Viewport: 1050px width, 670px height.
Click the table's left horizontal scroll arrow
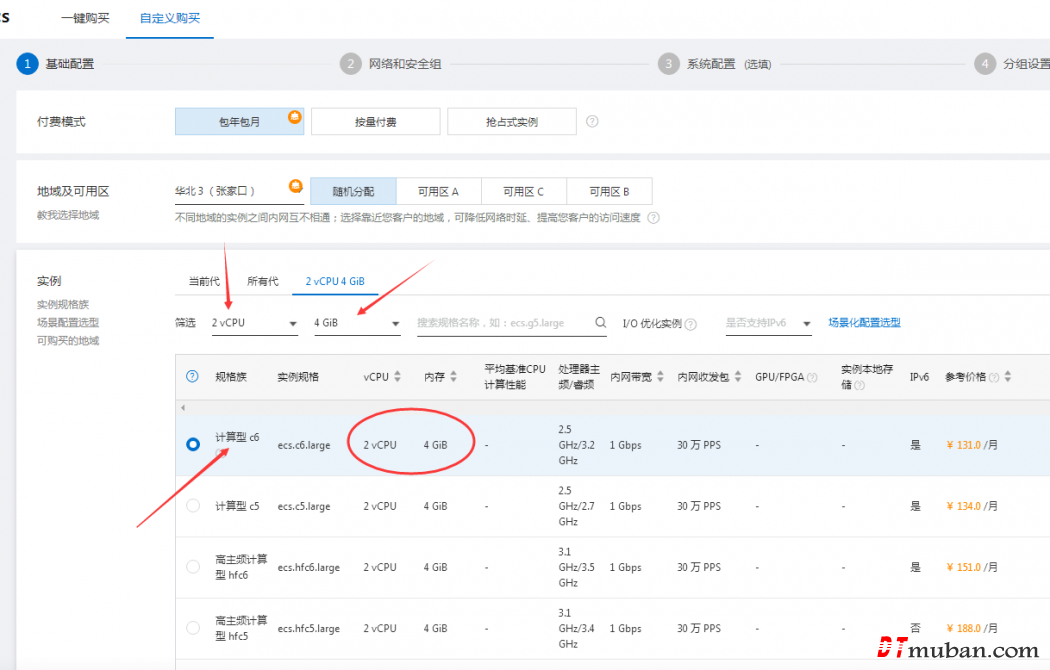pos(182,408)
